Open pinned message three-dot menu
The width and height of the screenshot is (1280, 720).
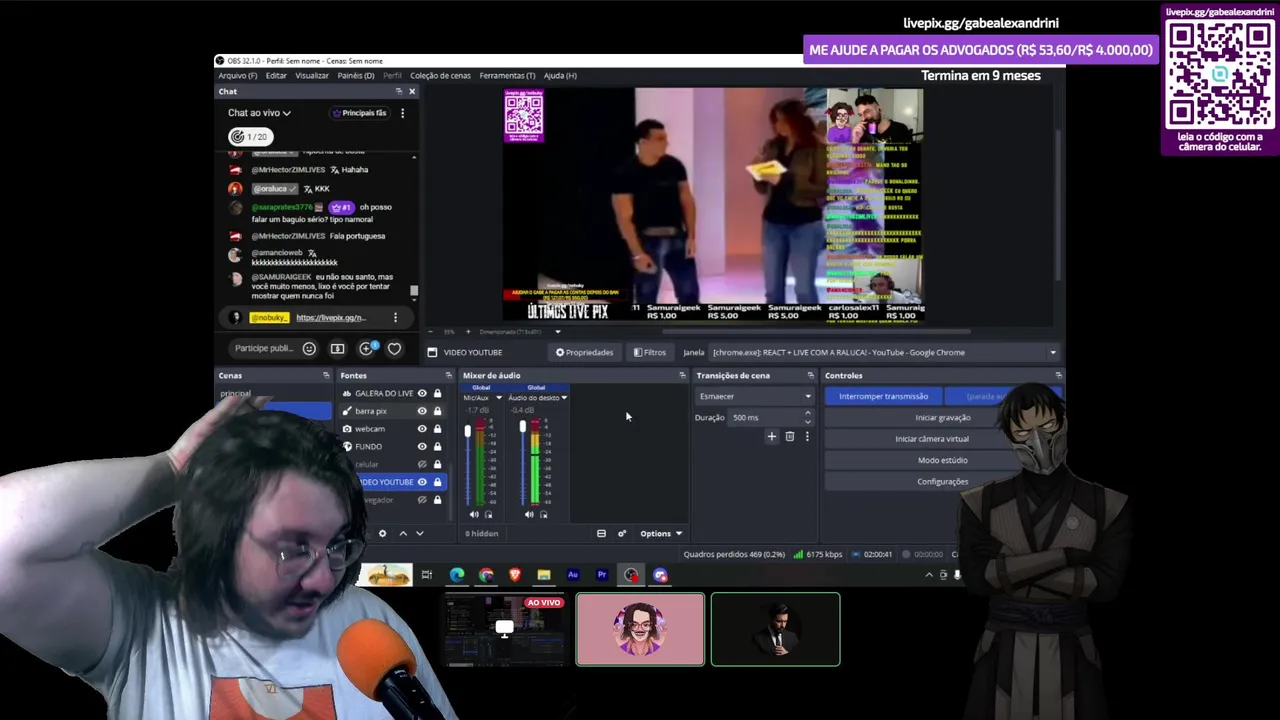coord(395,317)
